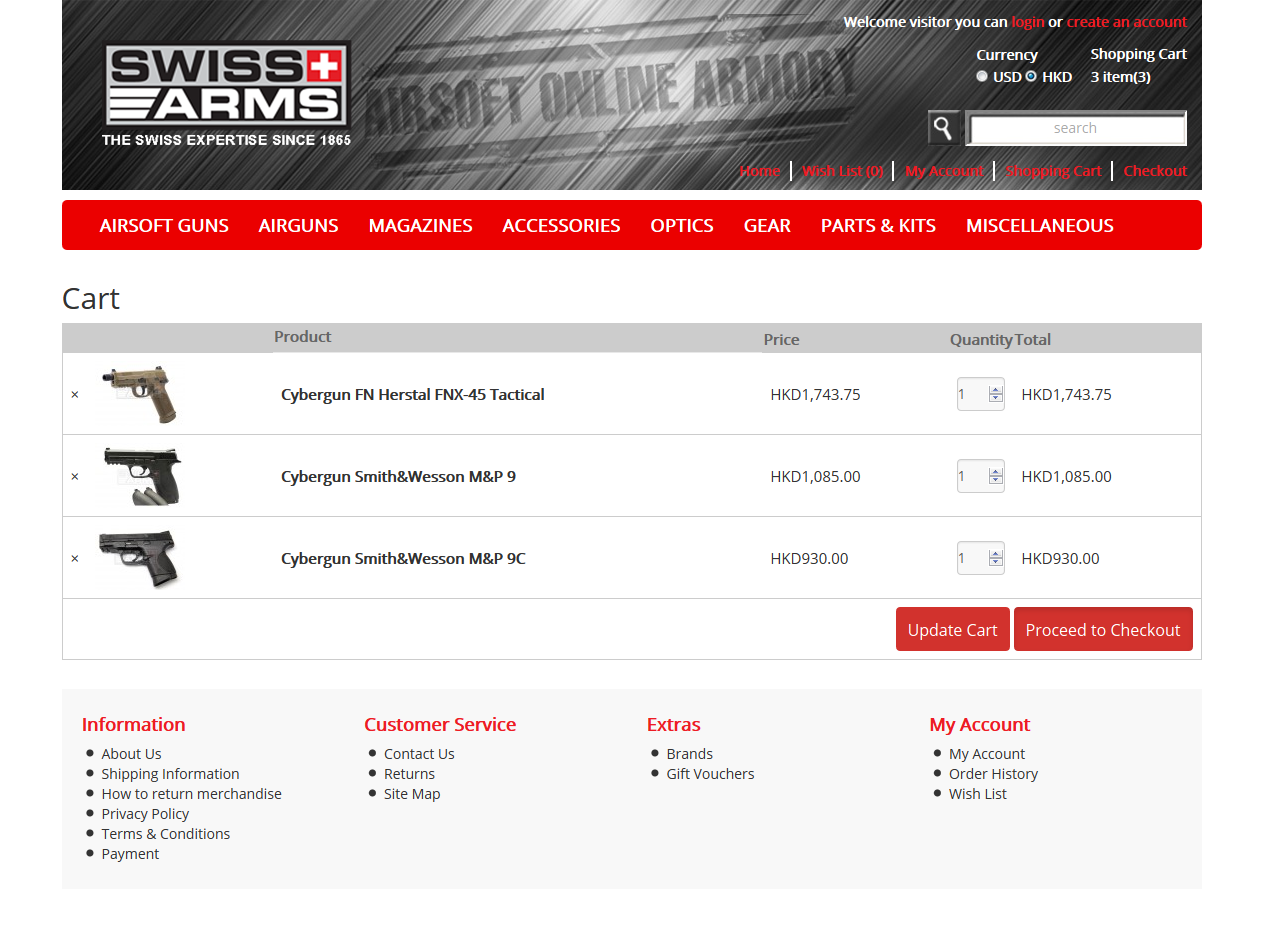Select HKD currency radio button
Screen dimensions: 1280x948
coord(1031,76)
